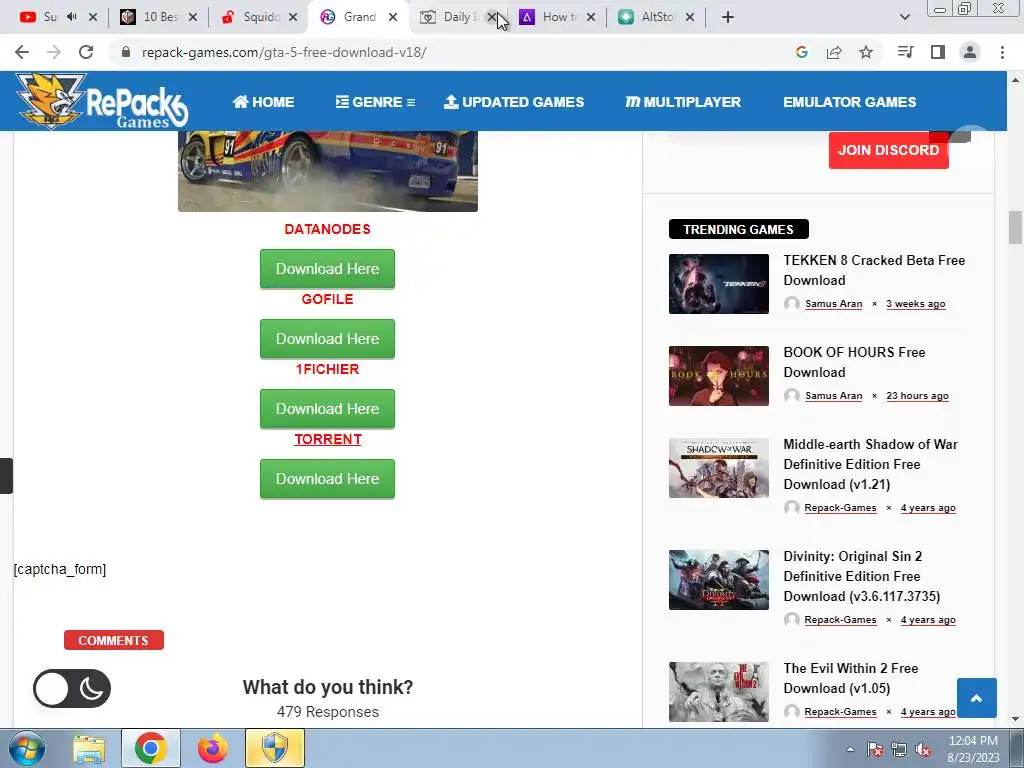Open the media controls icon
The height and width of the screenshot is (768, 1024).
(905, 52)
